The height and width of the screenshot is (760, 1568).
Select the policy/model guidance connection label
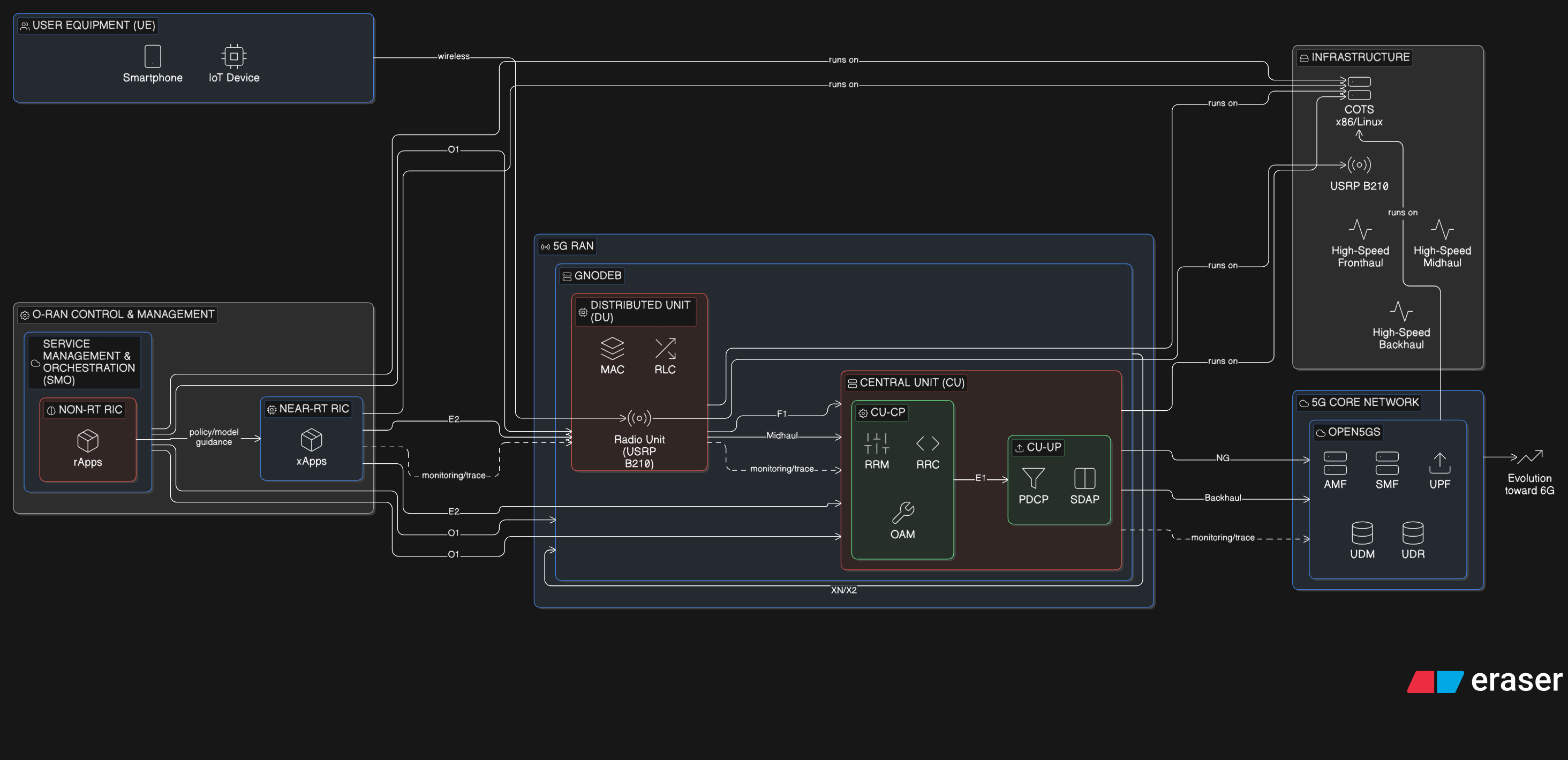(214, 437)
